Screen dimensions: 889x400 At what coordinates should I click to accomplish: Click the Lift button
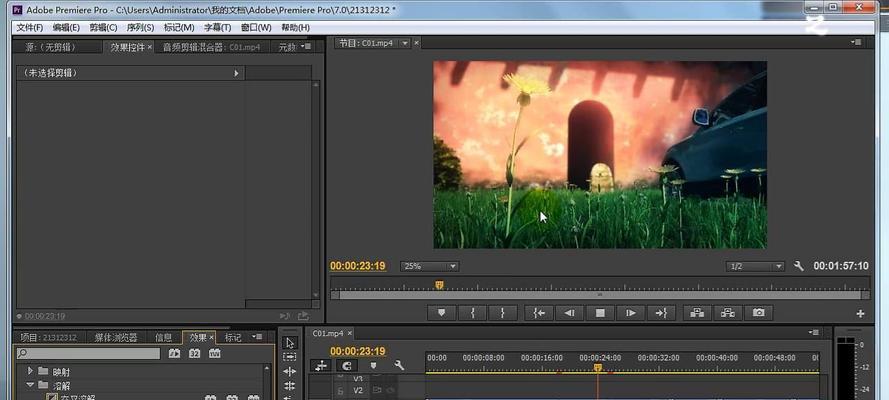(x=697, y=313)
